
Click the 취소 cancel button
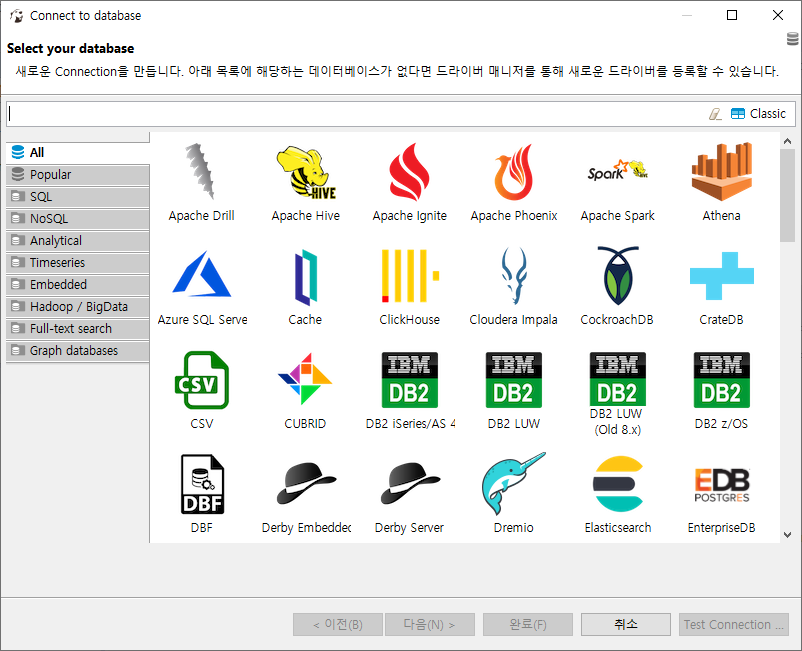click(626, 624)
